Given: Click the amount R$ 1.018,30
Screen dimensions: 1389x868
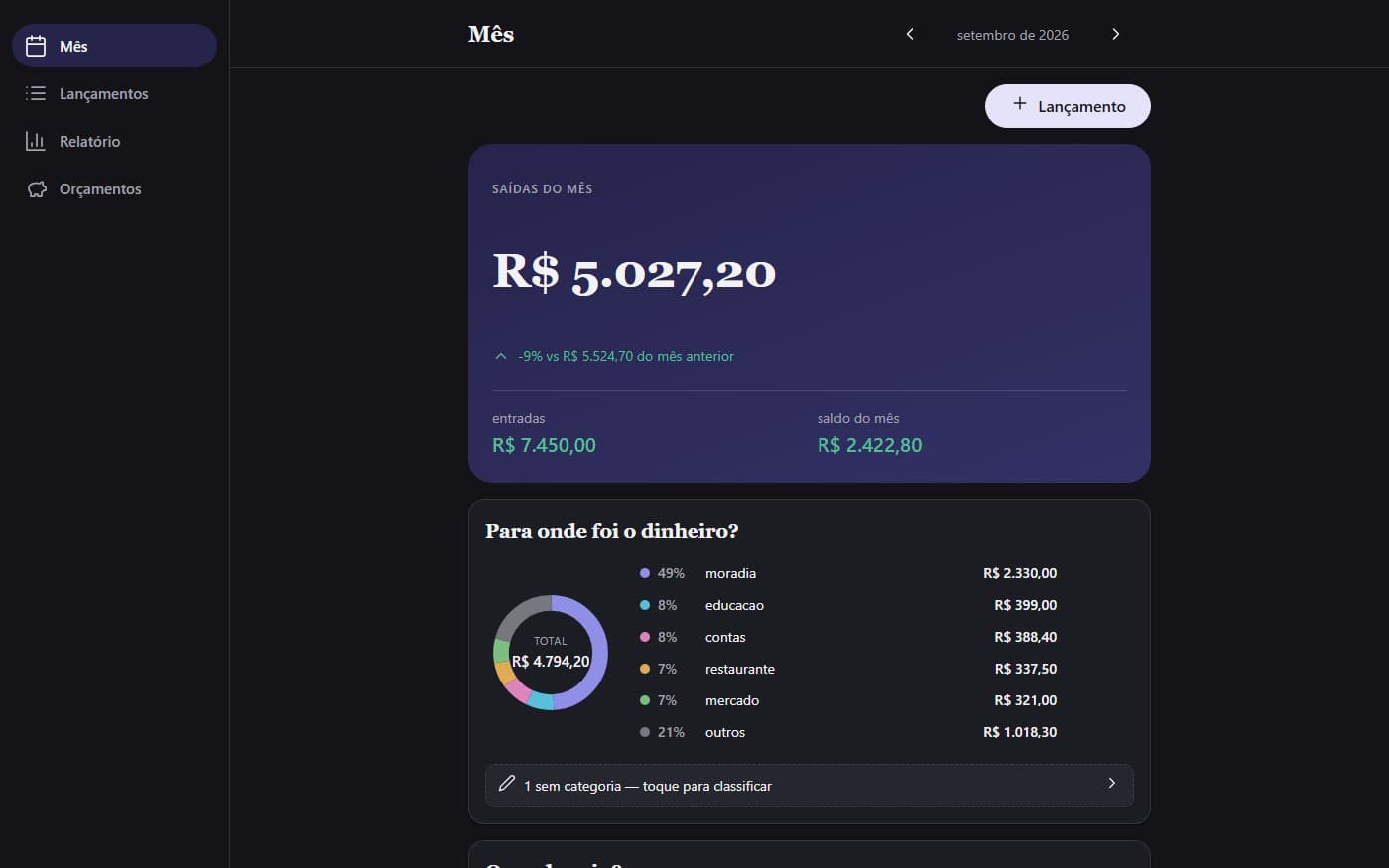Looking at the screenshot, I should (x=1020, y=732).
